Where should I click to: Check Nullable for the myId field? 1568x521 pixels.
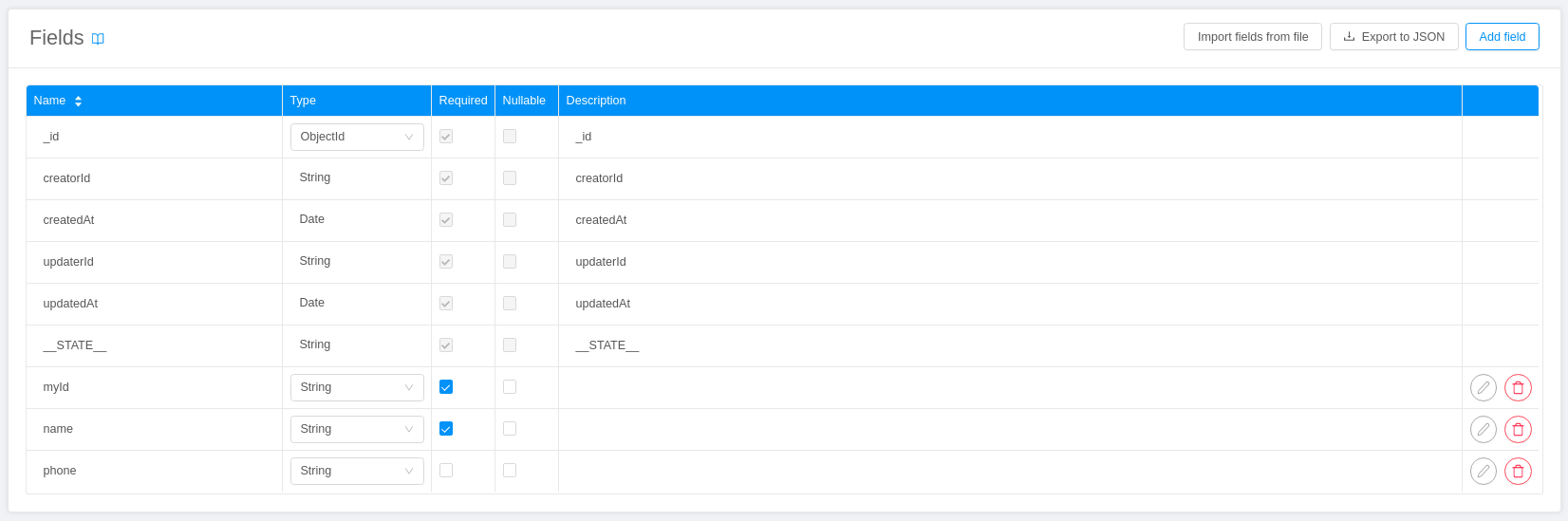(510, 387)
